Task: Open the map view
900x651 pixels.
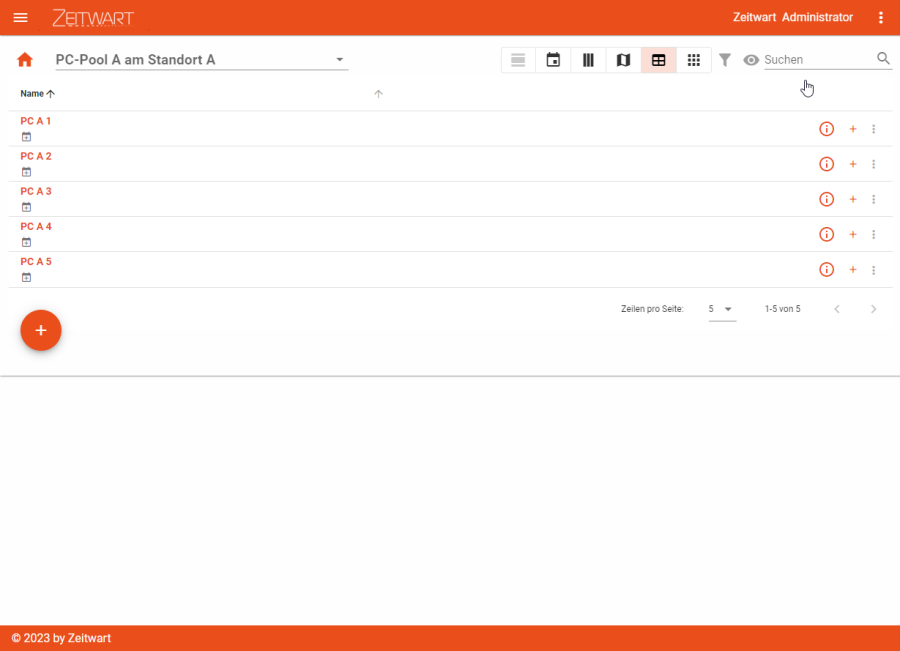Action: [623, 60]
